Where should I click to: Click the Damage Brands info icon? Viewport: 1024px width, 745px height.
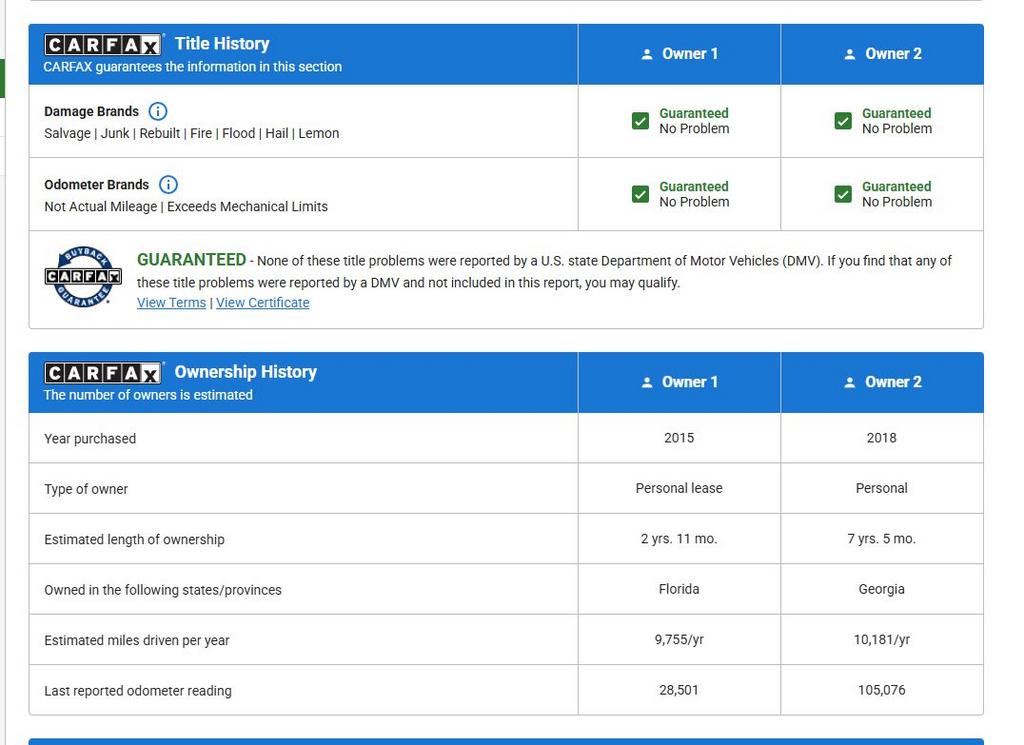pos(158,111)
